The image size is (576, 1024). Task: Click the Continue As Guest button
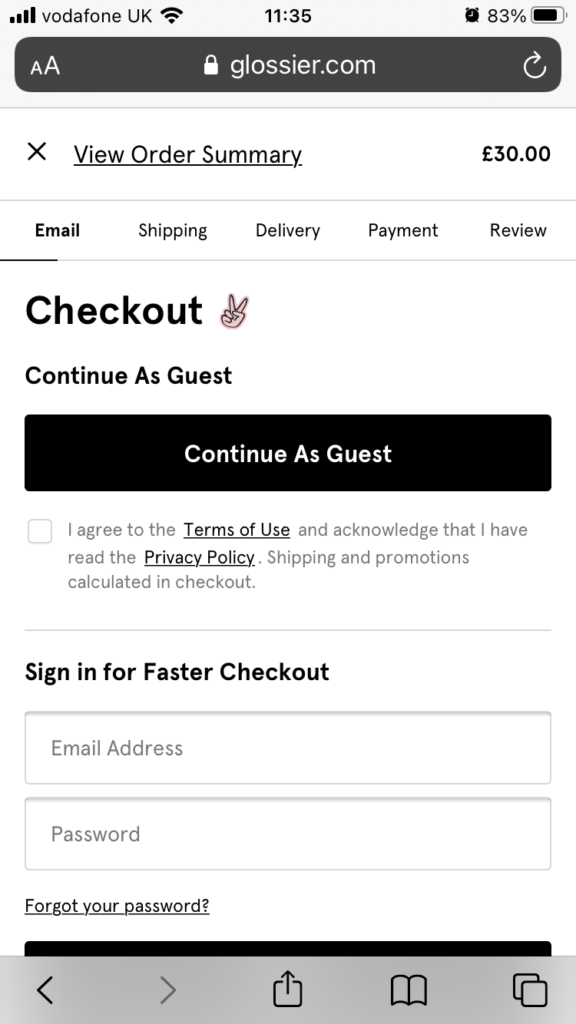click(x=288, y=453)
